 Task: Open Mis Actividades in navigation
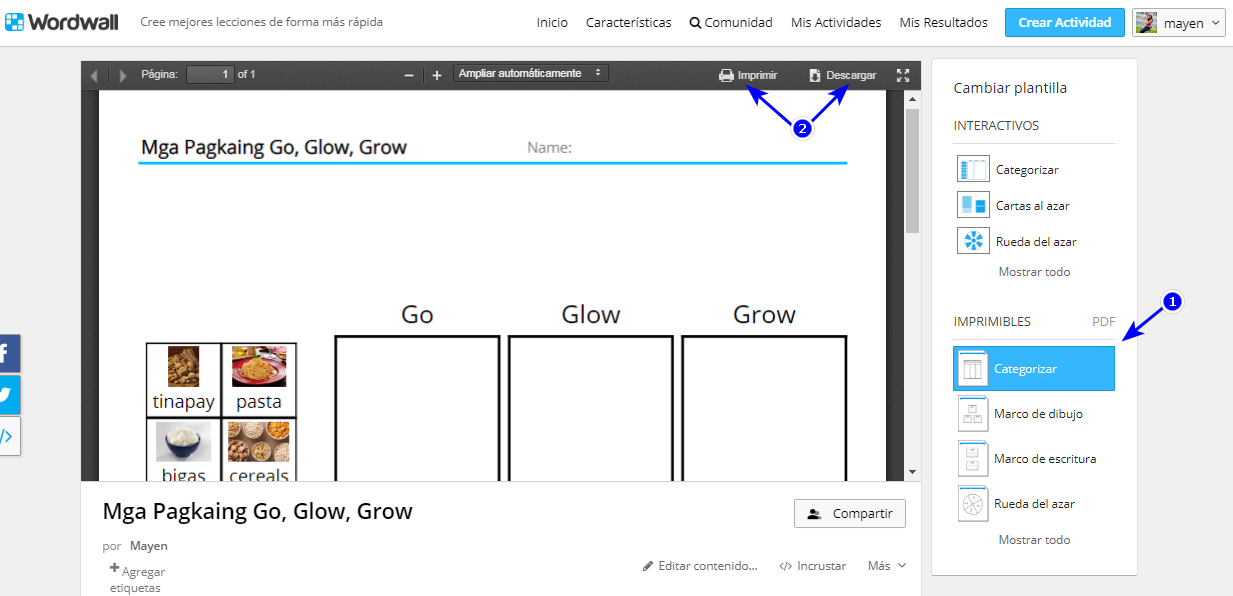pyautogui.click(x=836, y=23)
